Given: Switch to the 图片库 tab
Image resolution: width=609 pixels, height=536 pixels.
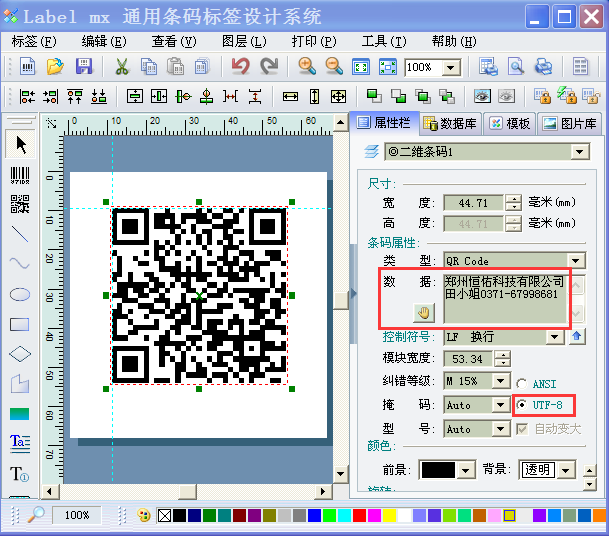Looking at the screenshot, I should (x=570, y=124).
